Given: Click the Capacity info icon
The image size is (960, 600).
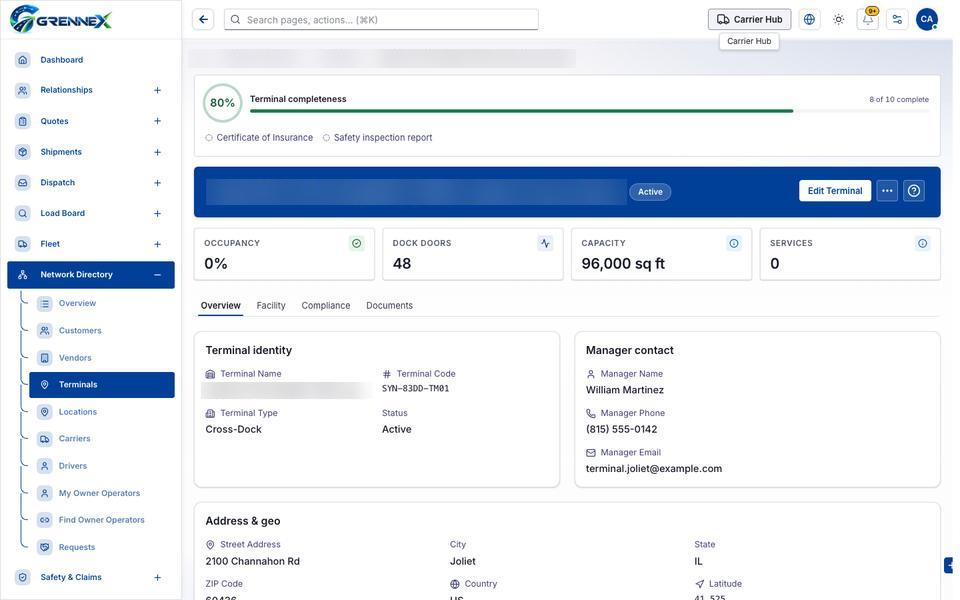Looking at the screenshot, I should tap(733, 244).
